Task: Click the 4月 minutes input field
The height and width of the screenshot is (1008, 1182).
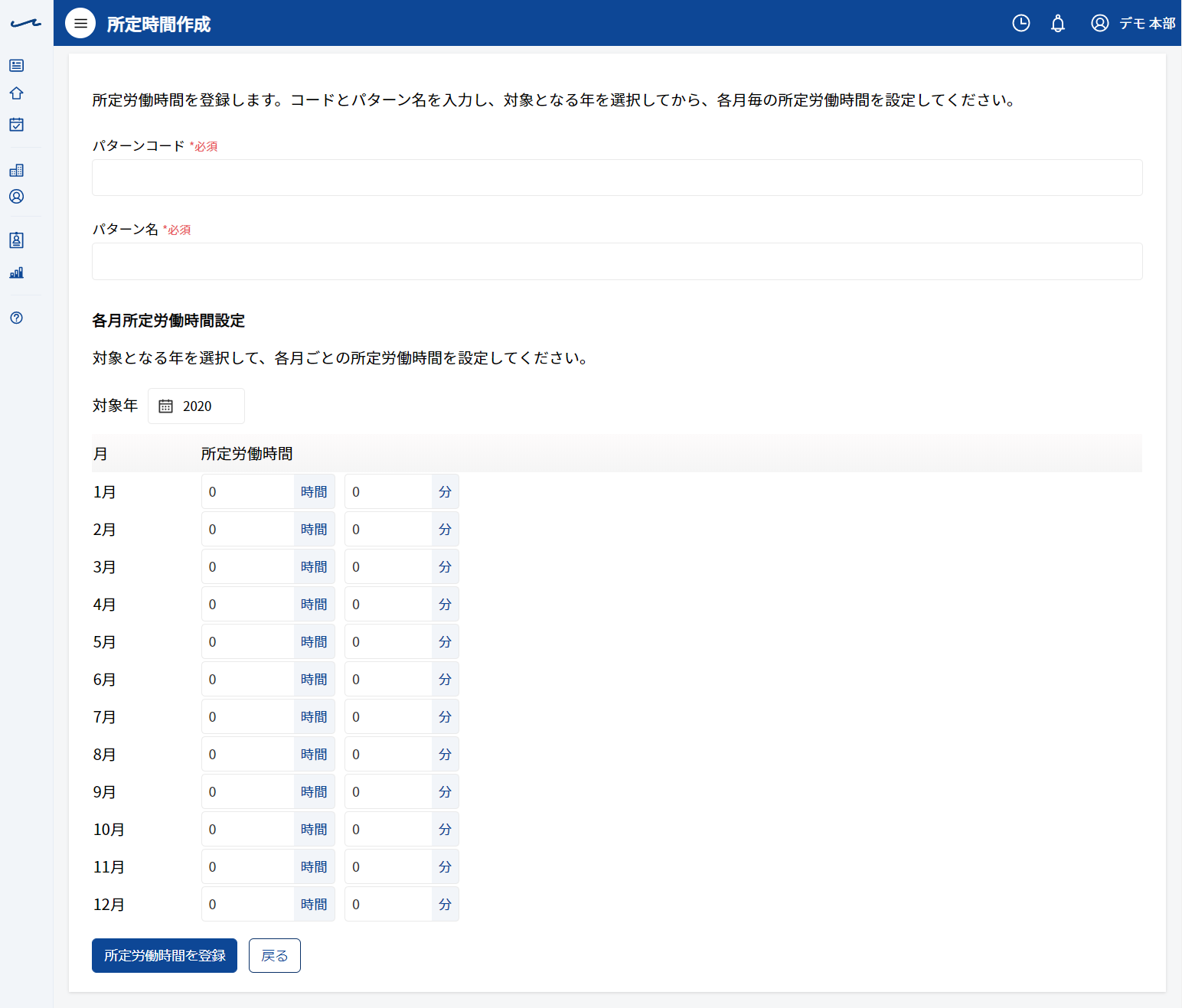Action: pyautogui.click(x=388, y=604)
